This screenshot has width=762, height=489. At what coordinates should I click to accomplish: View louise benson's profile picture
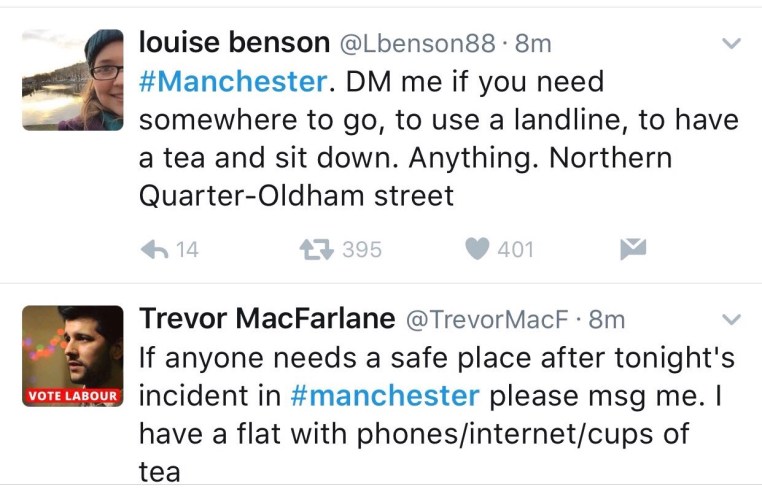(72, 80)
